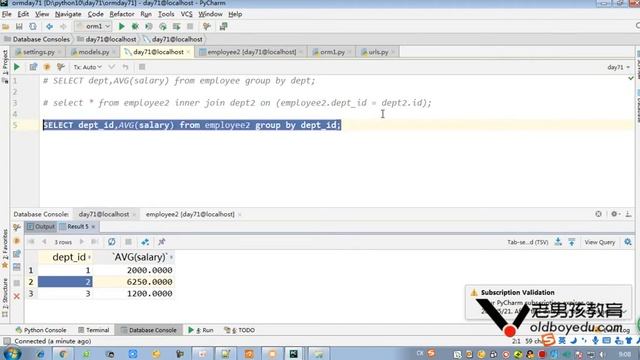Screen dimensions: 640x360
Task: Close the day71@localhost editor tab
Action: coord(188,52)
